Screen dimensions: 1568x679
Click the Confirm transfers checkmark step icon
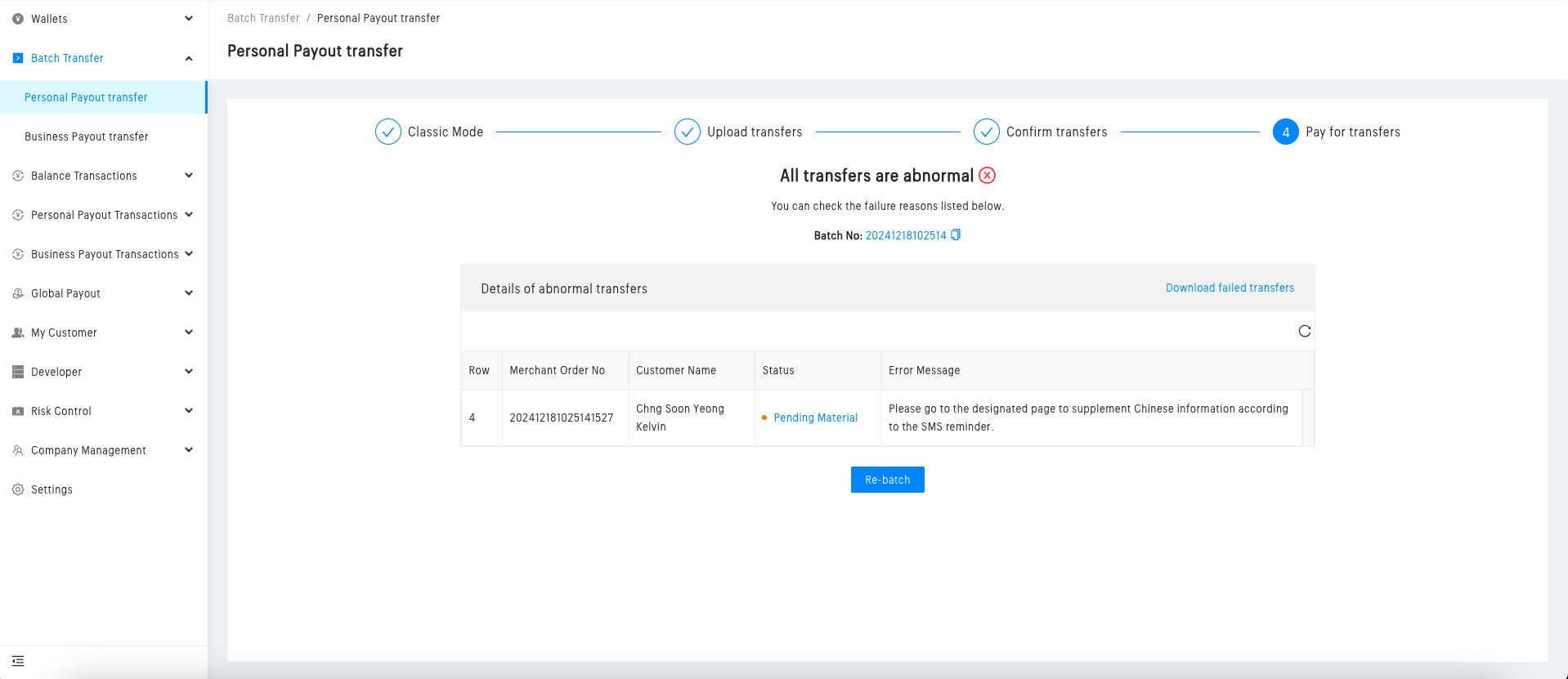coord(986,132)
